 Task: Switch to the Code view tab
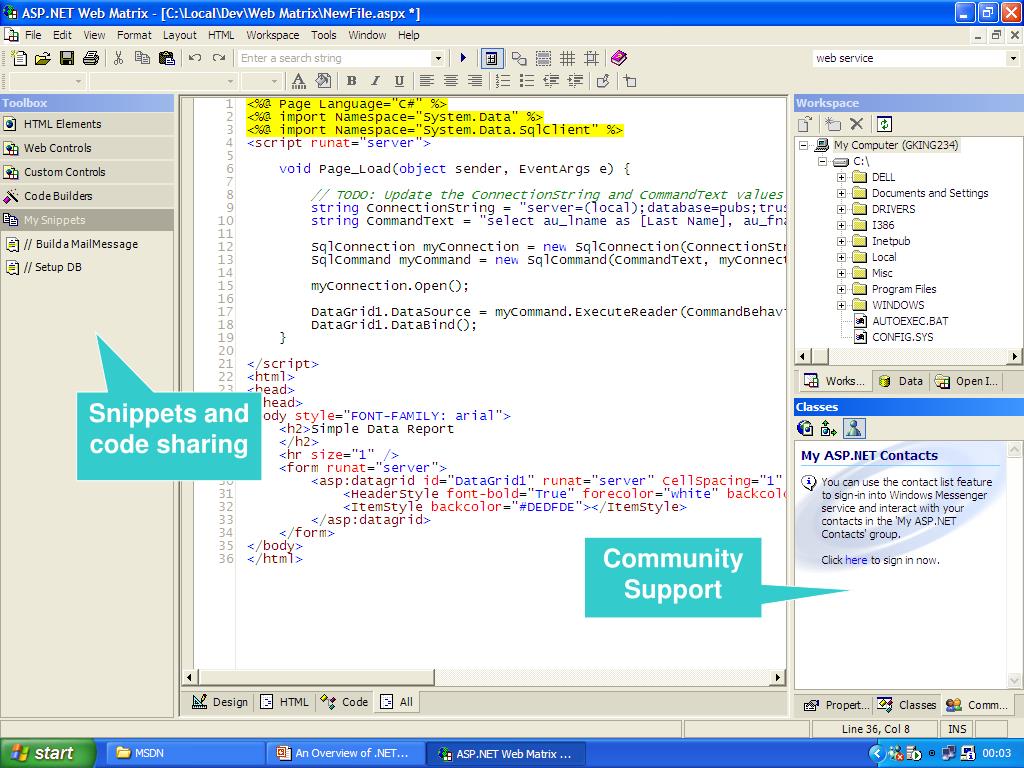(x=345, y=702)
